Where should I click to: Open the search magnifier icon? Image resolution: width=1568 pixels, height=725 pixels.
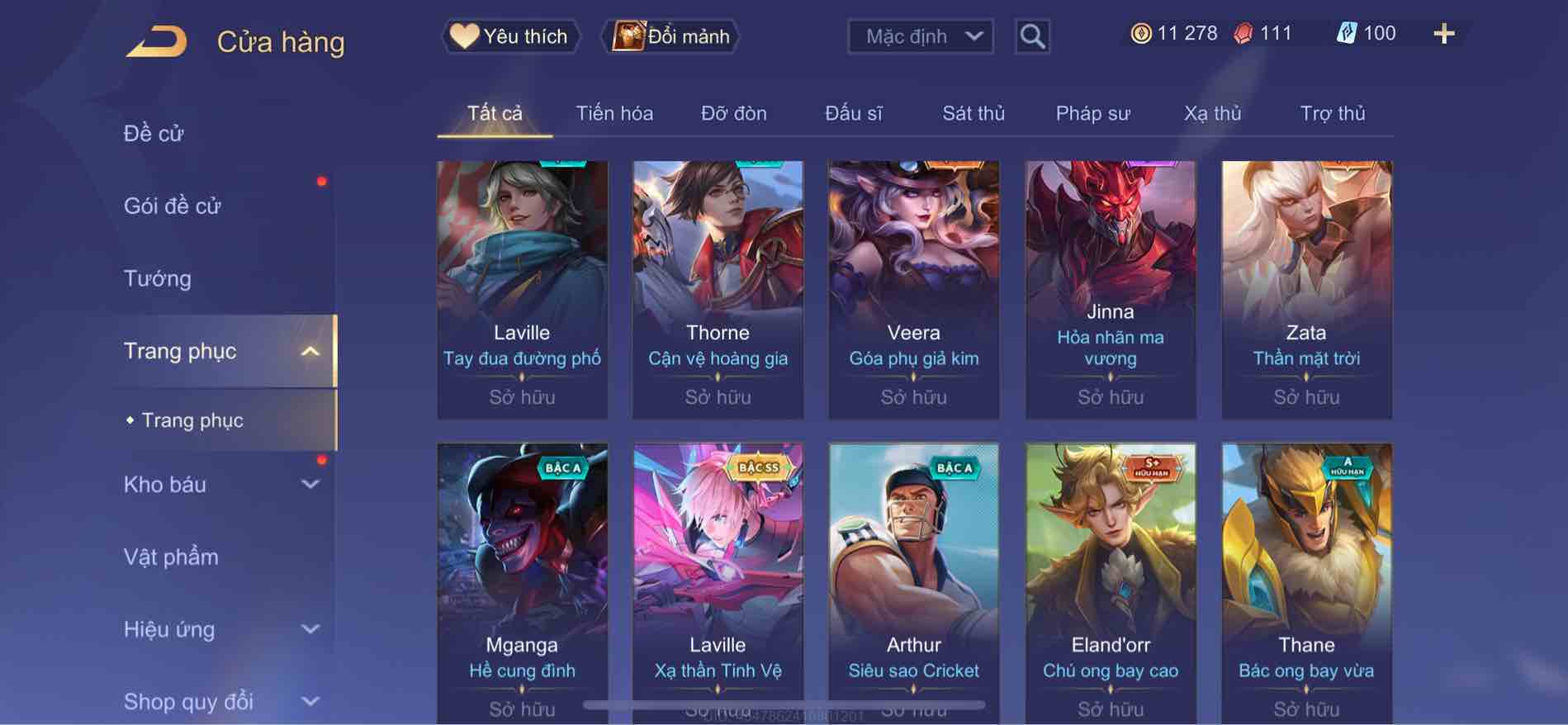tap(1032, 36)
